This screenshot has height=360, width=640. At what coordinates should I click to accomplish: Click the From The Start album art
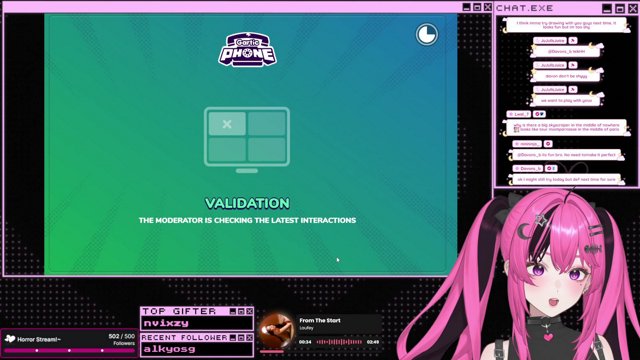[276, 331]
